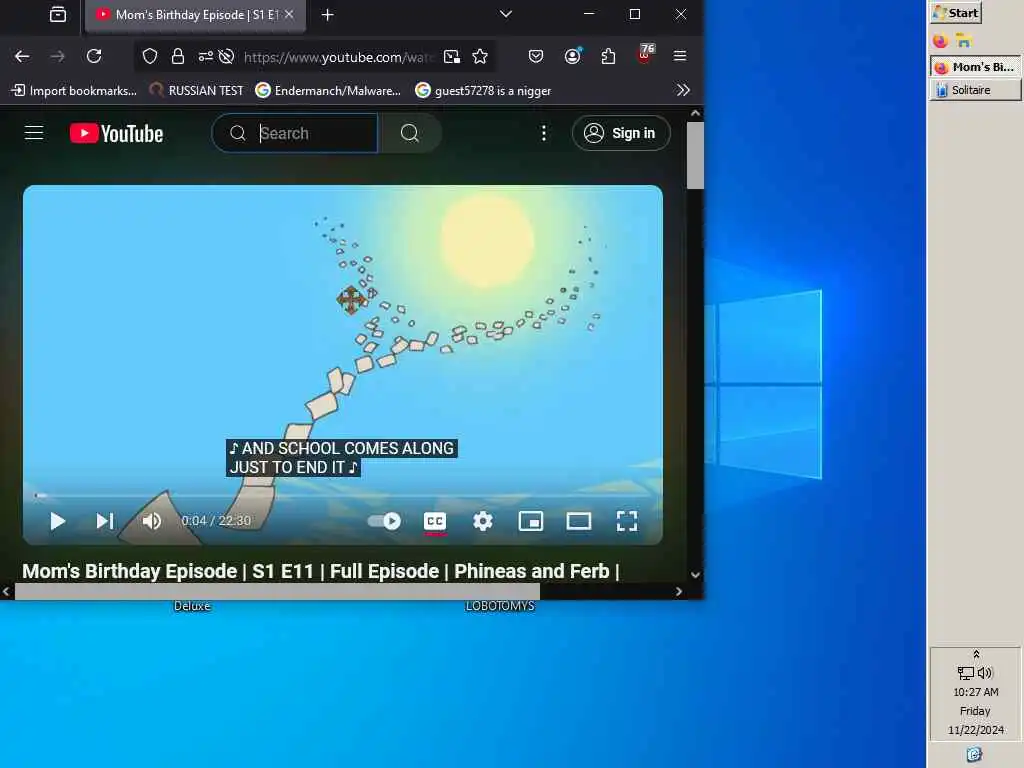List all tabs dropdown arrow
The width and height of the screenshot is (1024, 768).
[505, 14]
